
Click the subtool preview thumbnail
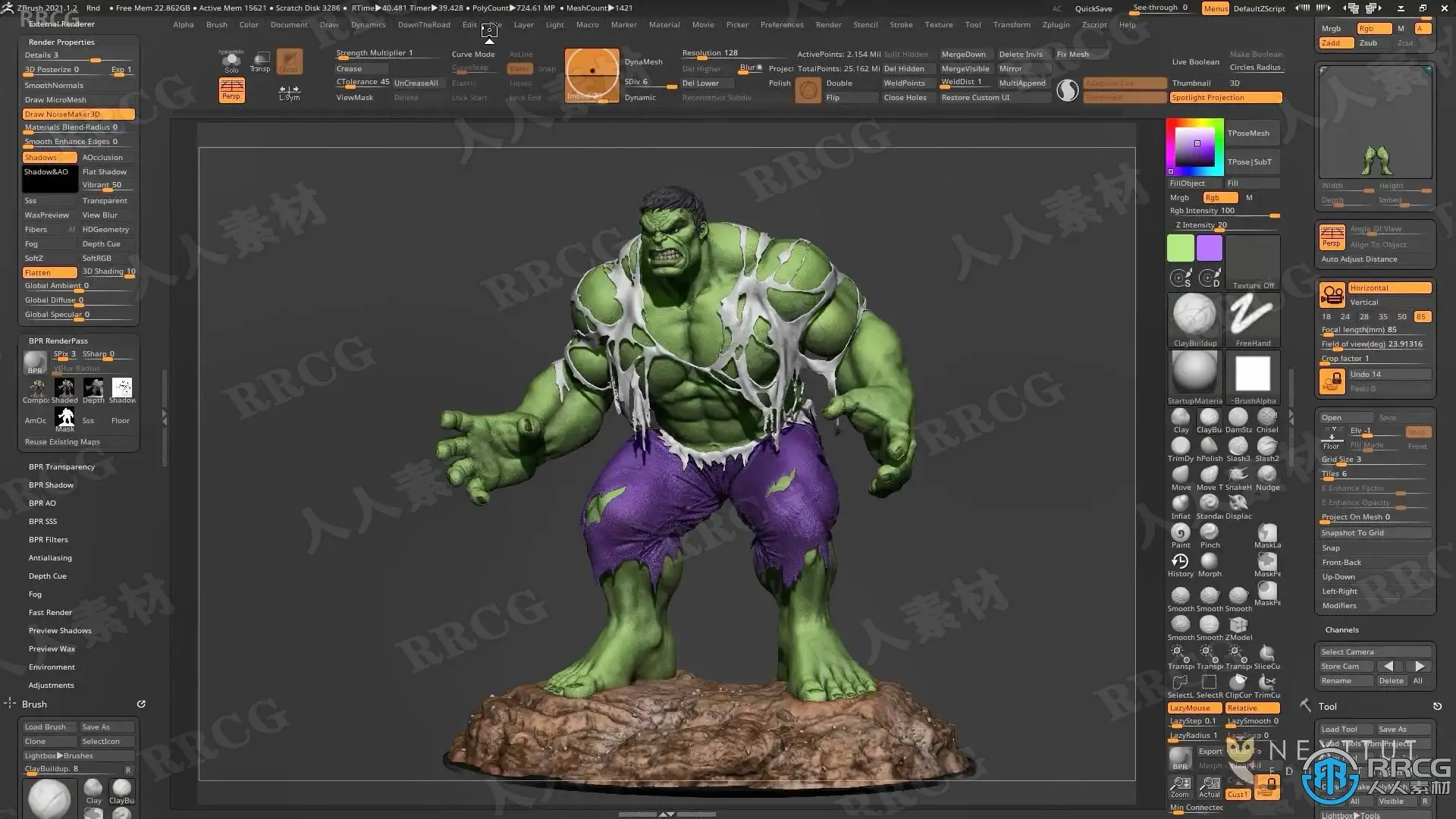point(1376,122)
